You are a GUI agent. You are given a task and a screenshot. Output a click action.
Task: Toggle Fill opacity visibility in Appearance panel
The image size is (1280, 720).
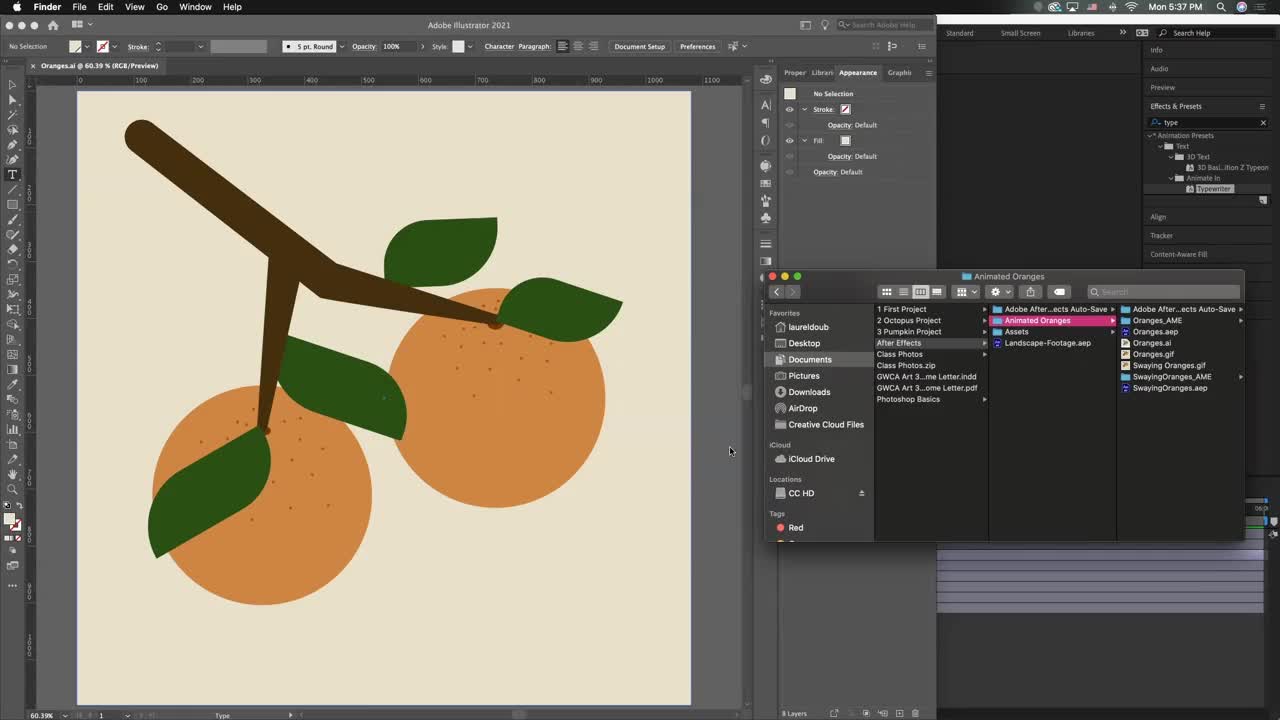789,156
